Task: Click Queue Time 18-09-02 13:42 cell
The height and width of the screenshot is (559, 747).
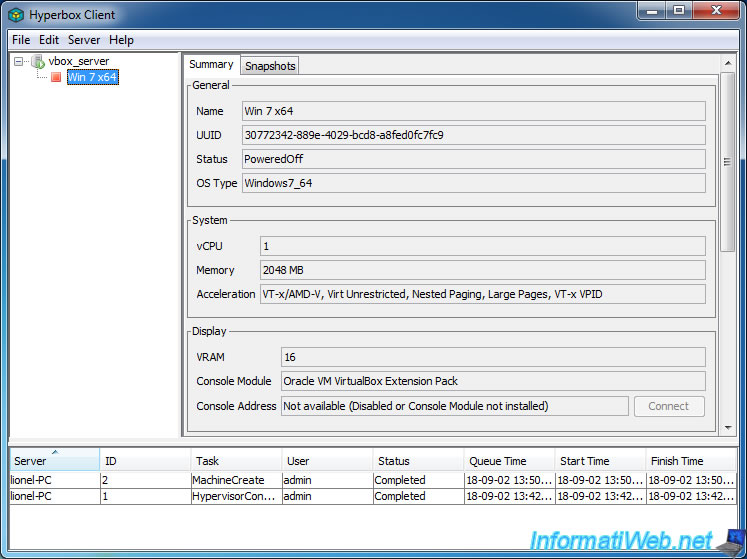Action: [509, 496]
